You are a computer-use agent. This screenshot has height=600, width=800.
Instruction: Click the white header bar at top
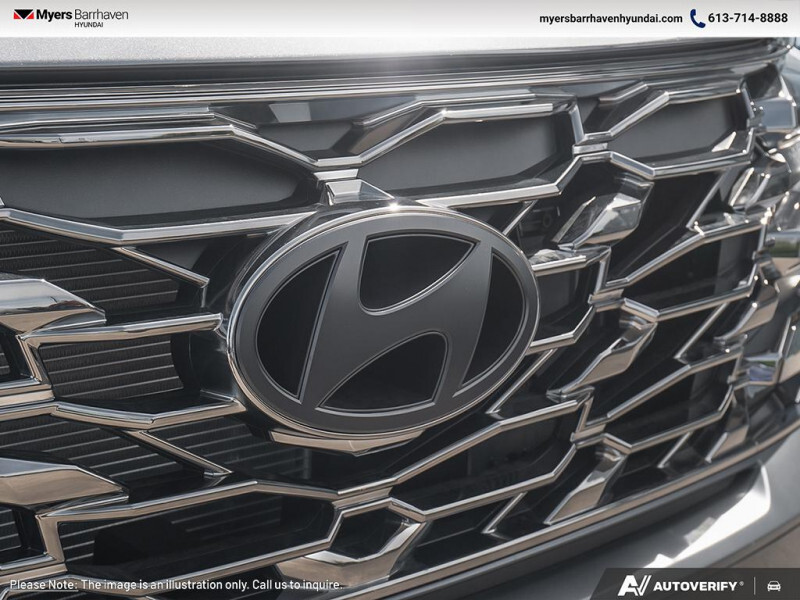[400, 17]
